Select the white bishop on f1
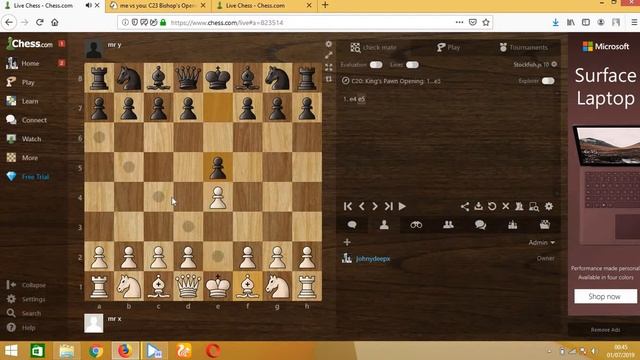The width and height of the screenshot is (640, 360). (x=247, y=287)
